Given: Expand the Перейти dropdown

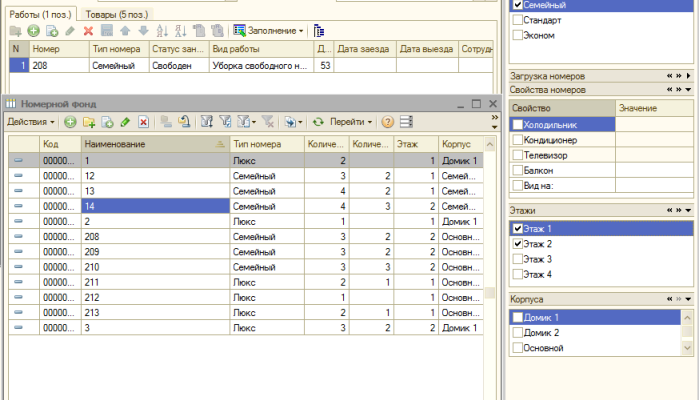Looking at the screenshot, I should 351,122.
